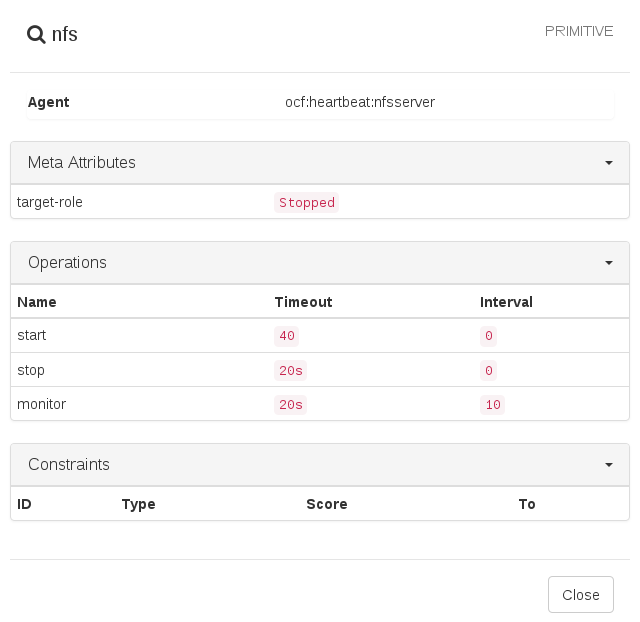
Task: Click the Timeout column header
Action: coord(303,302)
